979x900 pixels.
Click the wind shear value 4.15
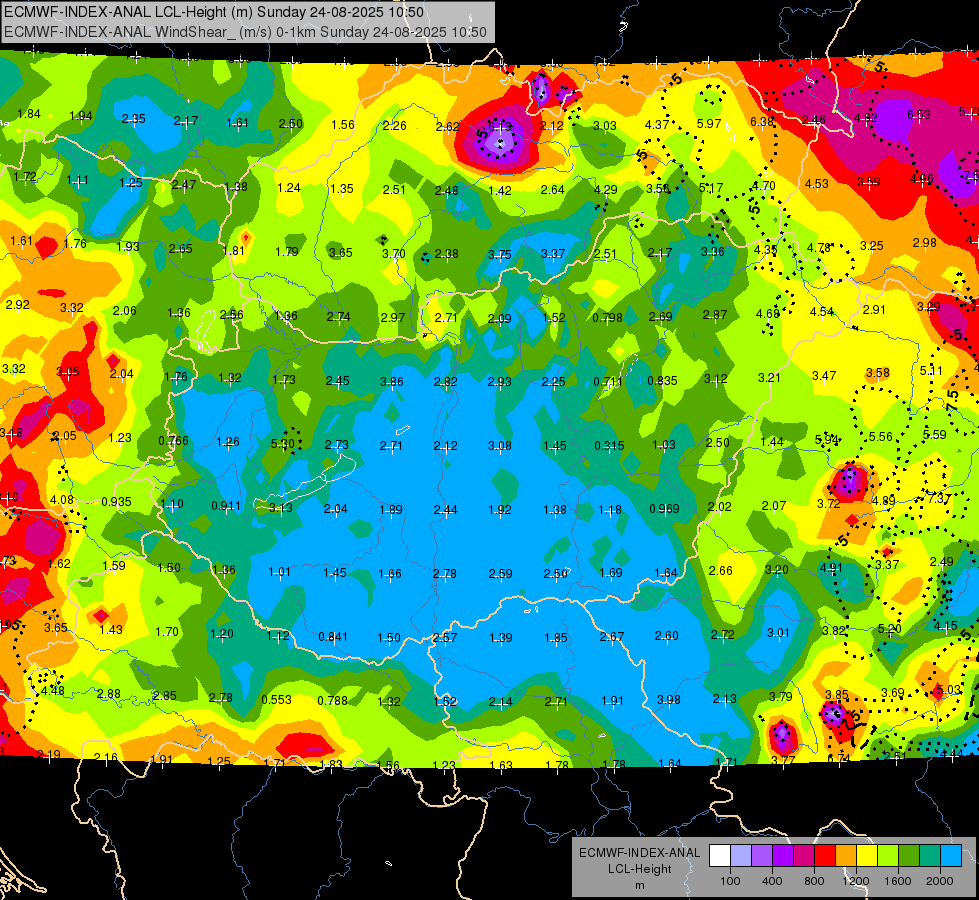(945, 626)
